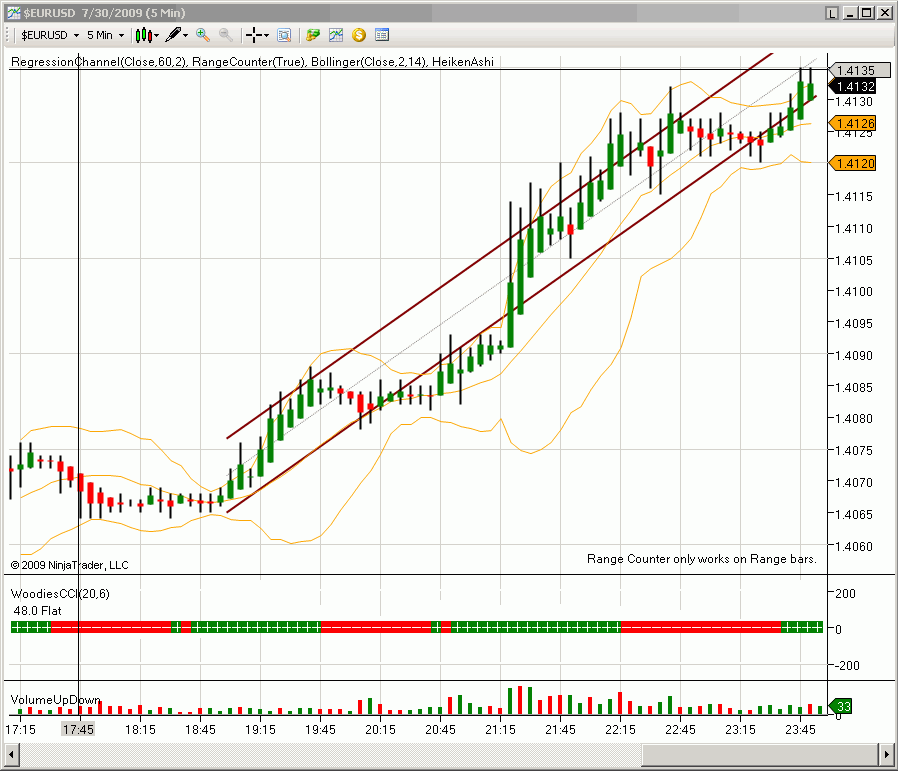Click the 1.4135 cursor price marker
The image size is (898, 771).
pos(860,70)
